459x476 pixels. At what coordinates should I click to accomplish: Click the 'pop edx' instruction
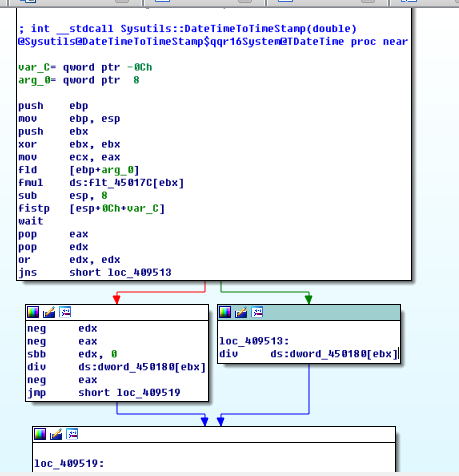pyautogui.click(x=53, y=247)
